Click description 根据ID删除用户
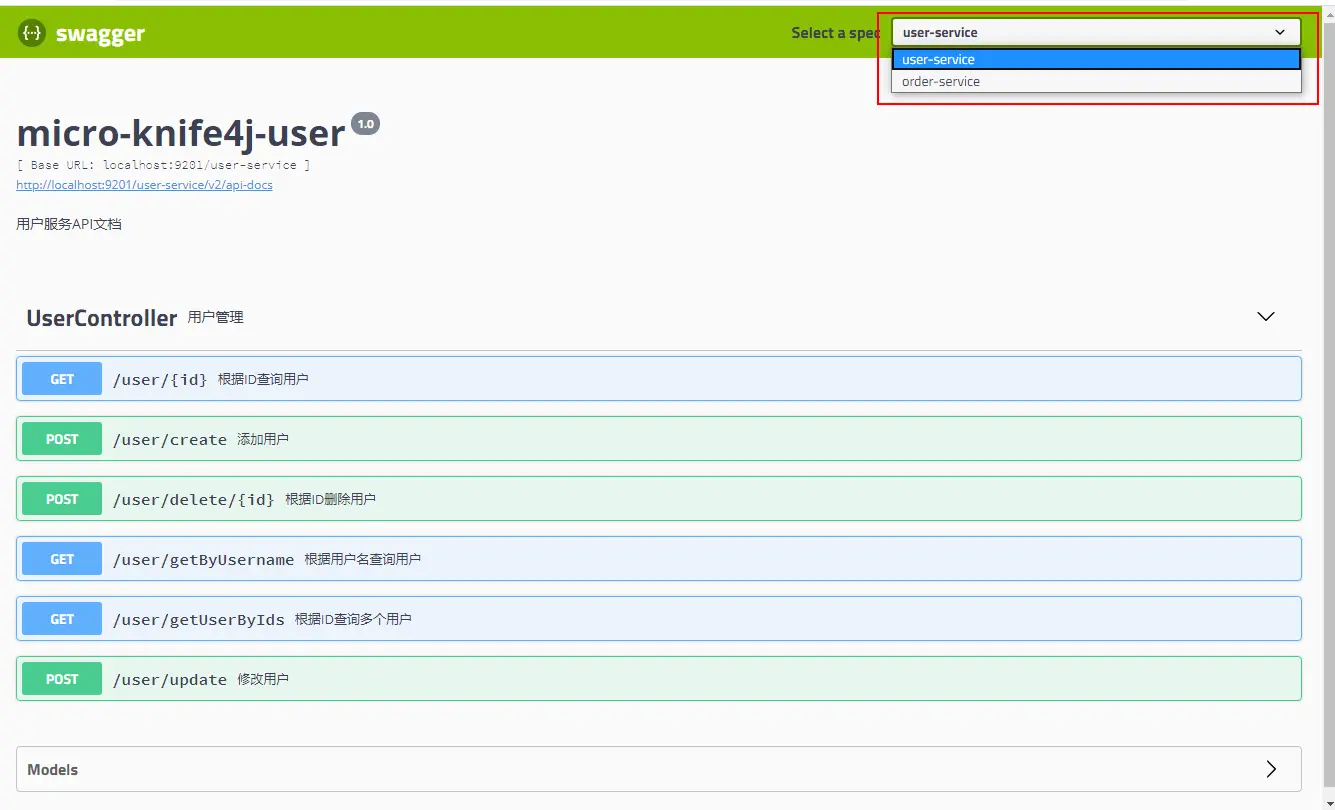The width and height of the screenshot is (1335, 810). [x=330, y=500]
